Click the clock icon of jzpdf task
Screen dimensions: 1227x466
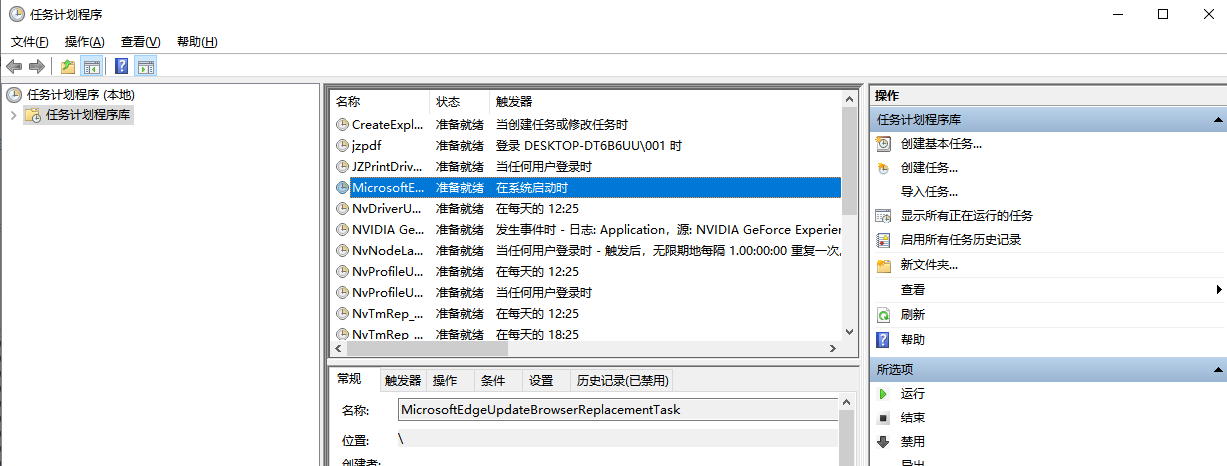(x=342, y=146)
